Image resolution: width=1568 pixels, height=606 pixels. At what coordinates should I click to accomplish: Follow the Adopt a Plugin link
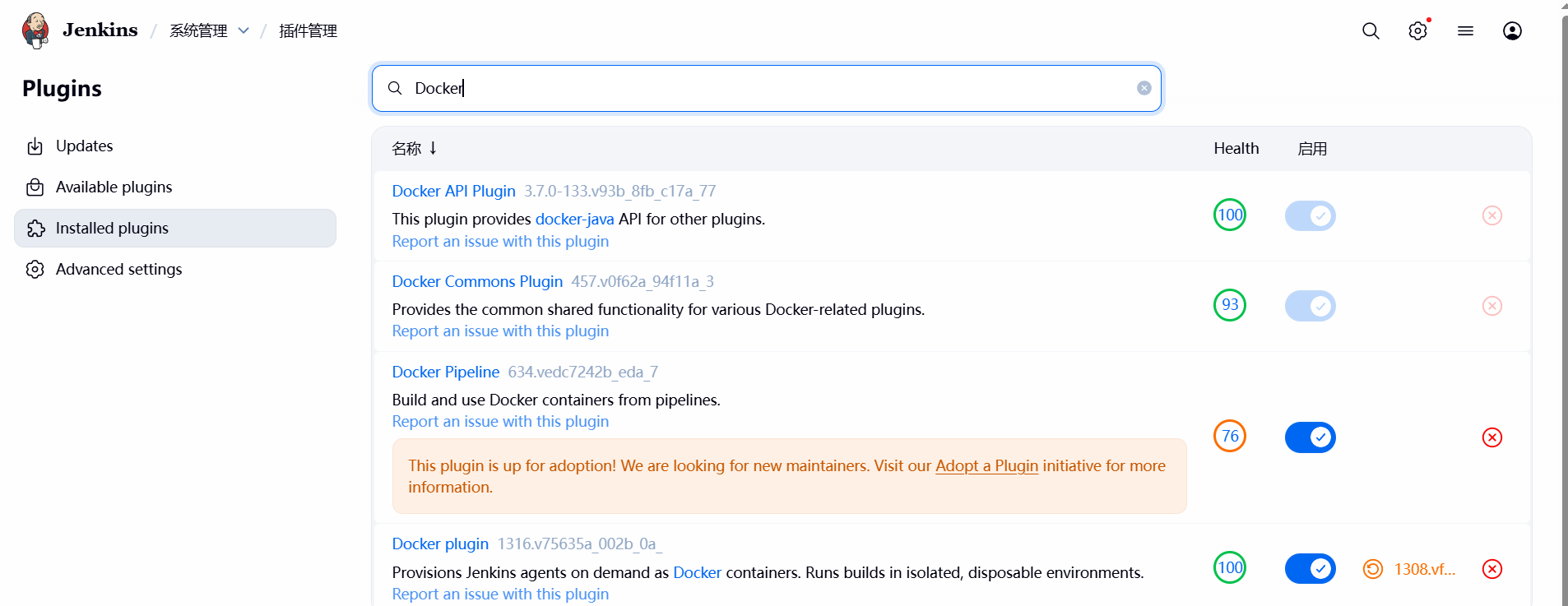[986, 466]
